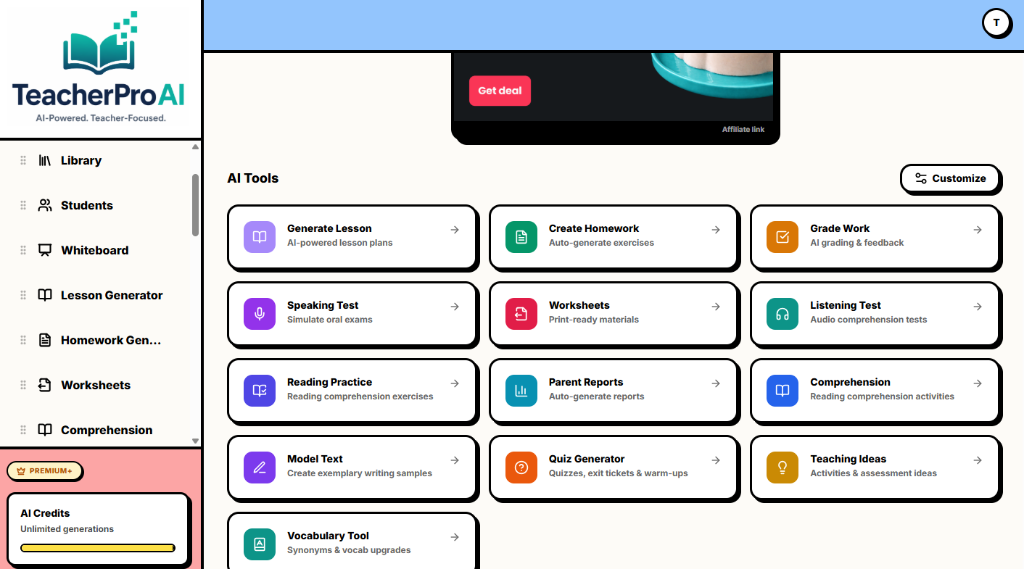This screenshot has height=569, width=1024.
Task: Open the Reading Practice tool card
Action: tap(352, 390)
